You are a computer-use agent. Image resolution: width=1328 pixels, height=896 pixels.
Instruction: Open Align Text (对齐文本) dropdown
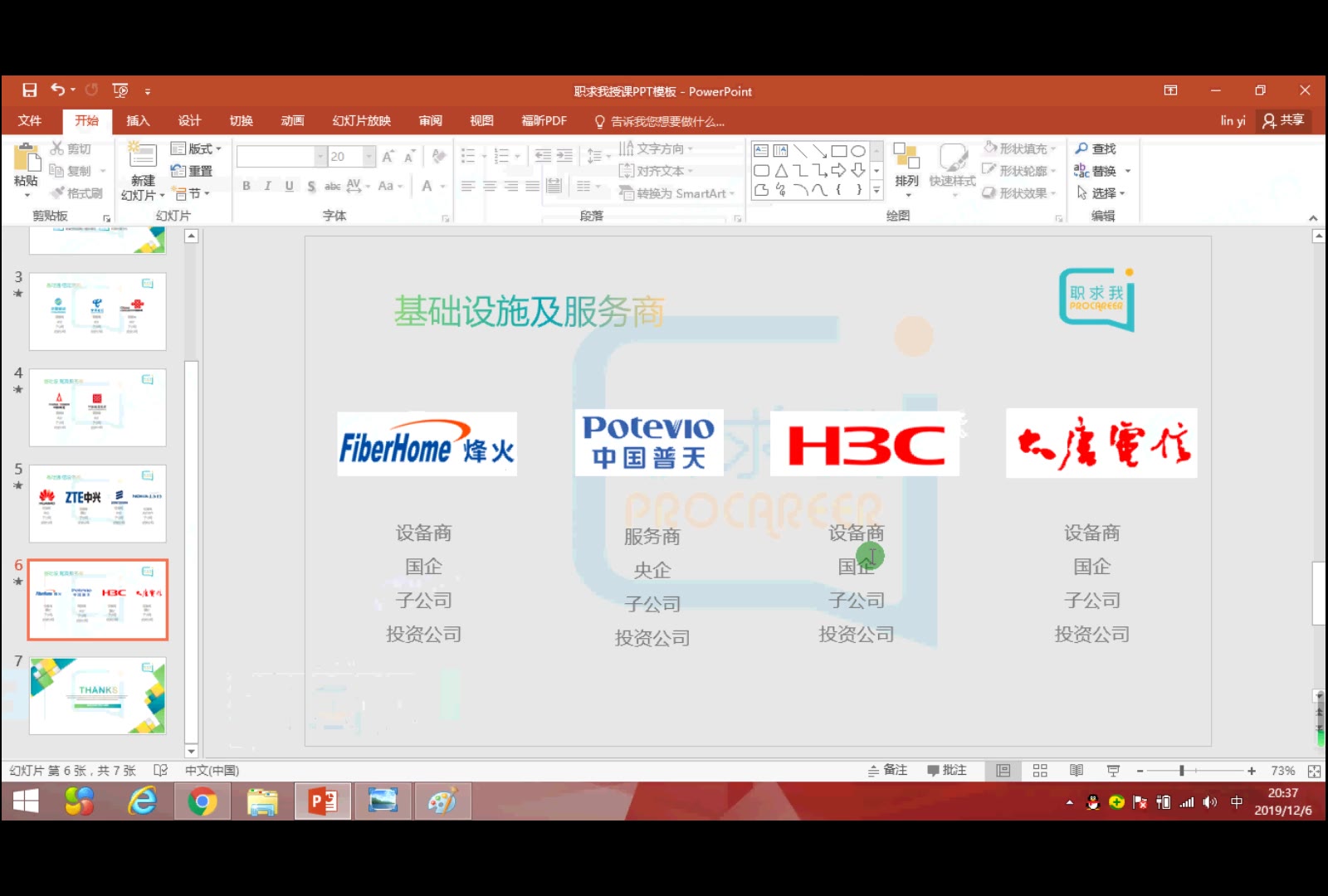(656, 171)
